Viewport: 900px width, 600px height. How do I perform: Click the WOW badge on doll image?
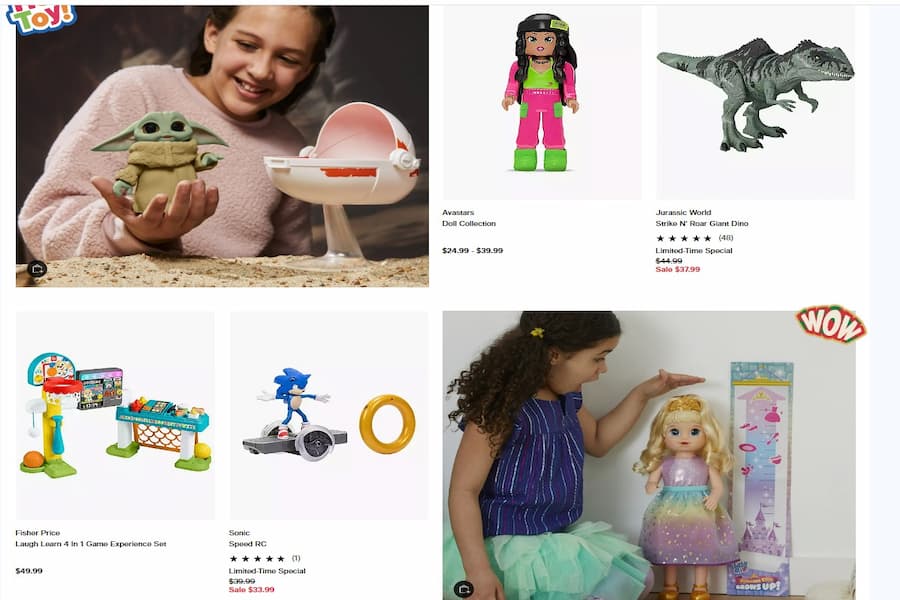pyautogui.click(x=831, y=324)
